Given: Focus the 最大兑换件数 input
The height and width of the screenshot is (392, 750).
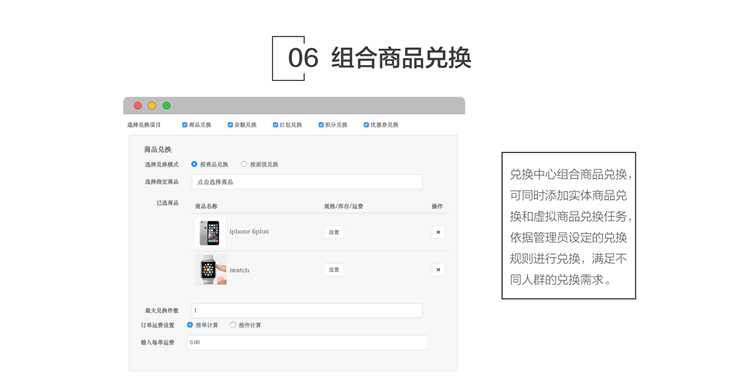Looking at the screenshot, I should click(x=307, y=310).
